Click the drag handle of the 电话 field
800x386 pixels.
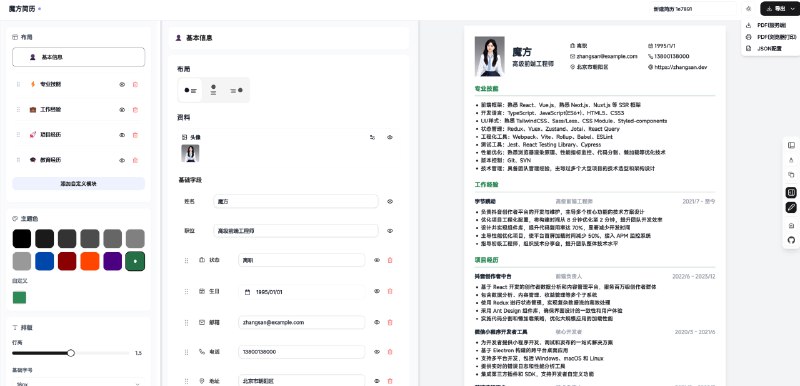click(x=186, y=352)
